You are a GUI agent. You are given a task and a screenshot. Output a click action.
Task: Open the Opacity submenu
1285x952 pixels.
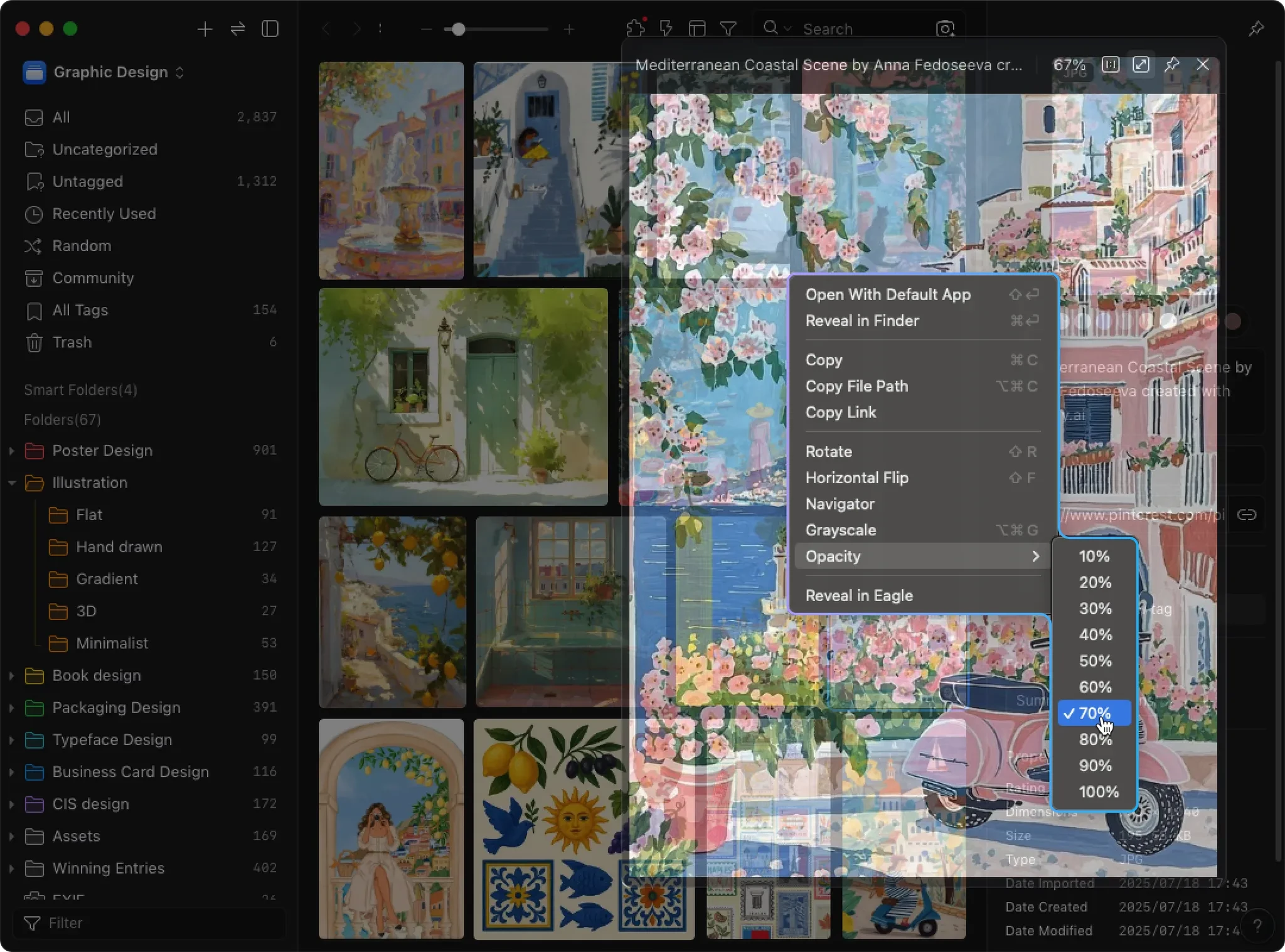[x=922, y=557]
